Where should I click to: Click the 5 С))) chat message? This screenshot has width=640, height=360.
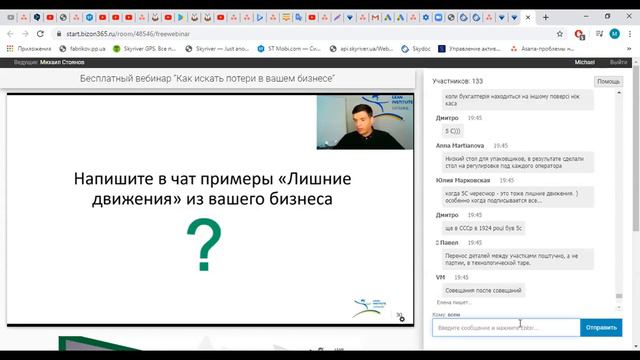[x=453, y=131]
